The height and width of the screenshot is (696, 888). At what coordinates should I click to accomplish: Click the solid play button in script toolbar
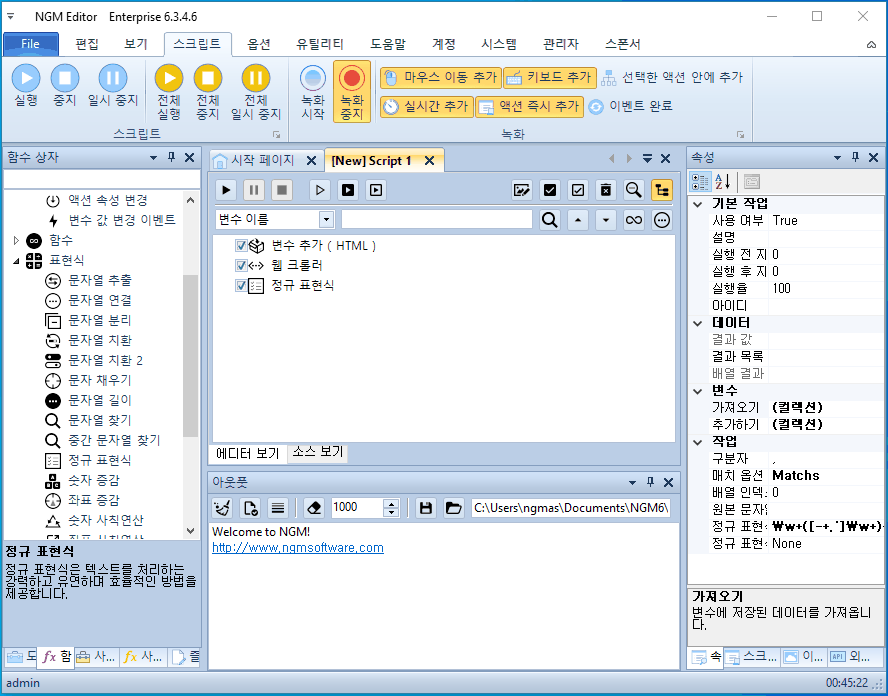coord(227,190)
